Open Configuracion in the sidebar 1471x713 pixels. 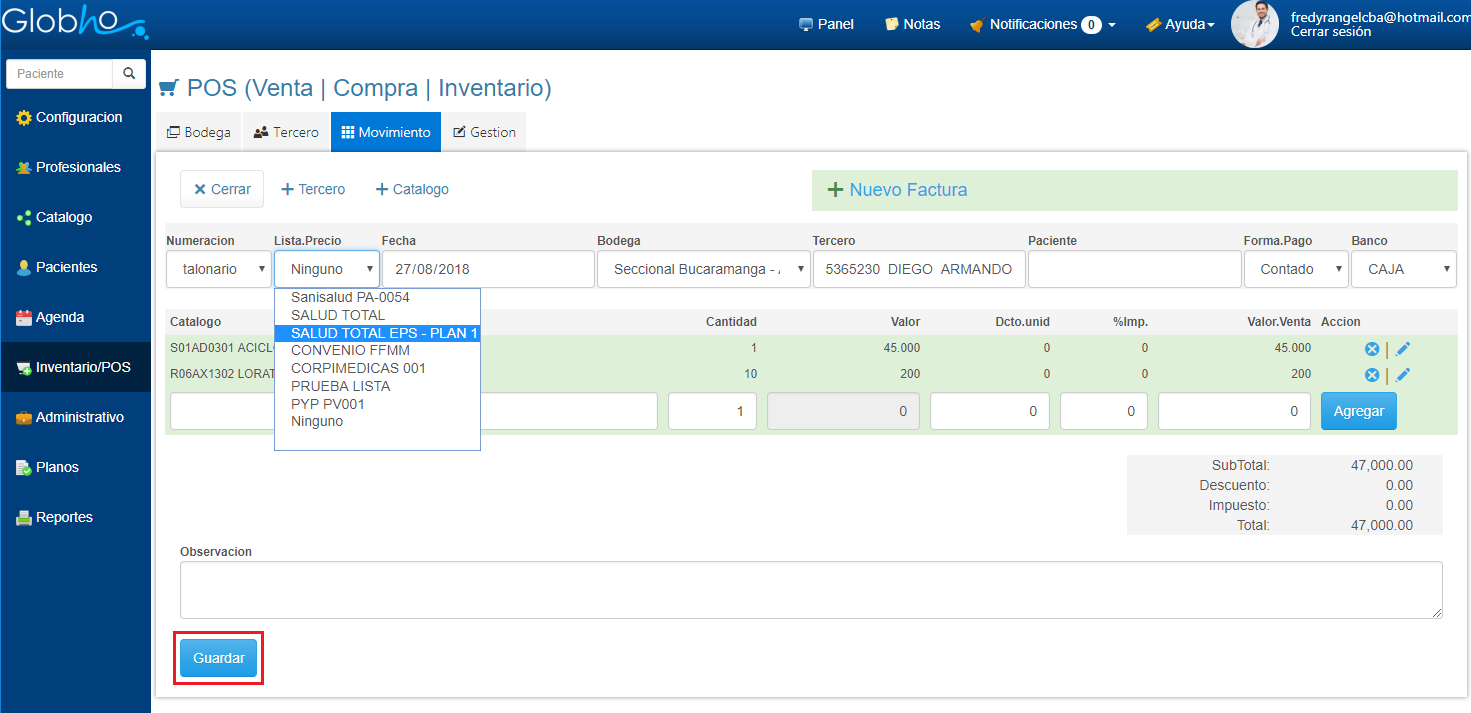tap(78, 117)
